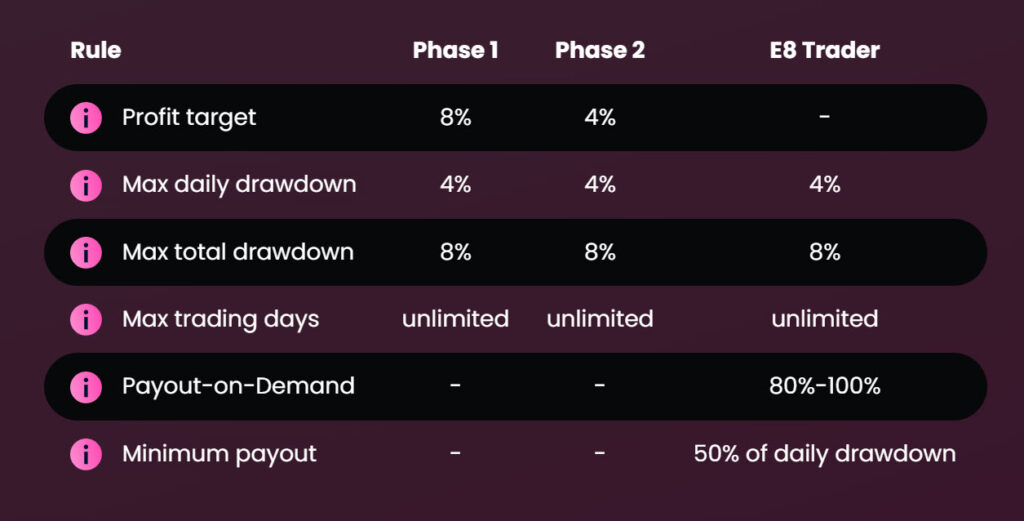The width and height of the screenshot is (1024, 521).
Task: Click the Rule column header
Action: (x=95, y=50)
